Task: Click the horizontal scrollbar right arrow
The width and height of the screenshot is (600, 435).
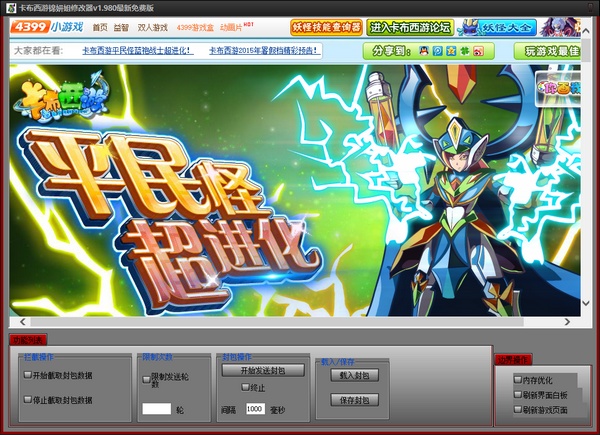Action: point(567,322)
